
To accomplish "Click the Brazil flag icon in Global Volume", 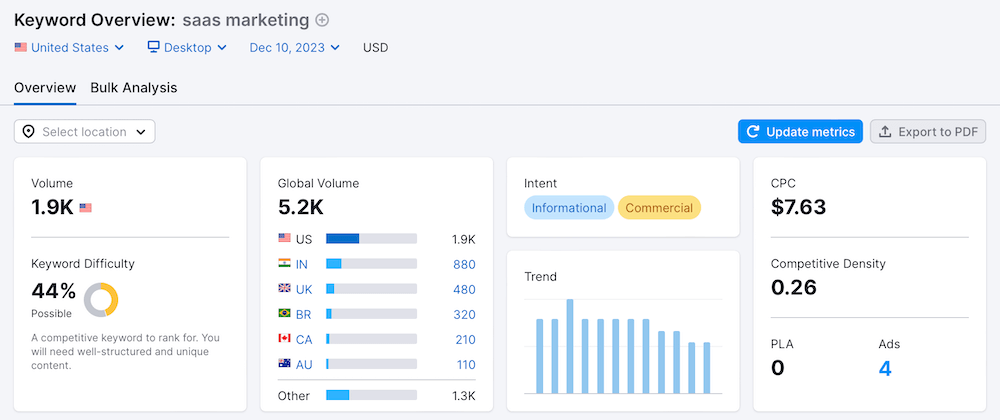I will pyautogui.click(x=285, y=314).
